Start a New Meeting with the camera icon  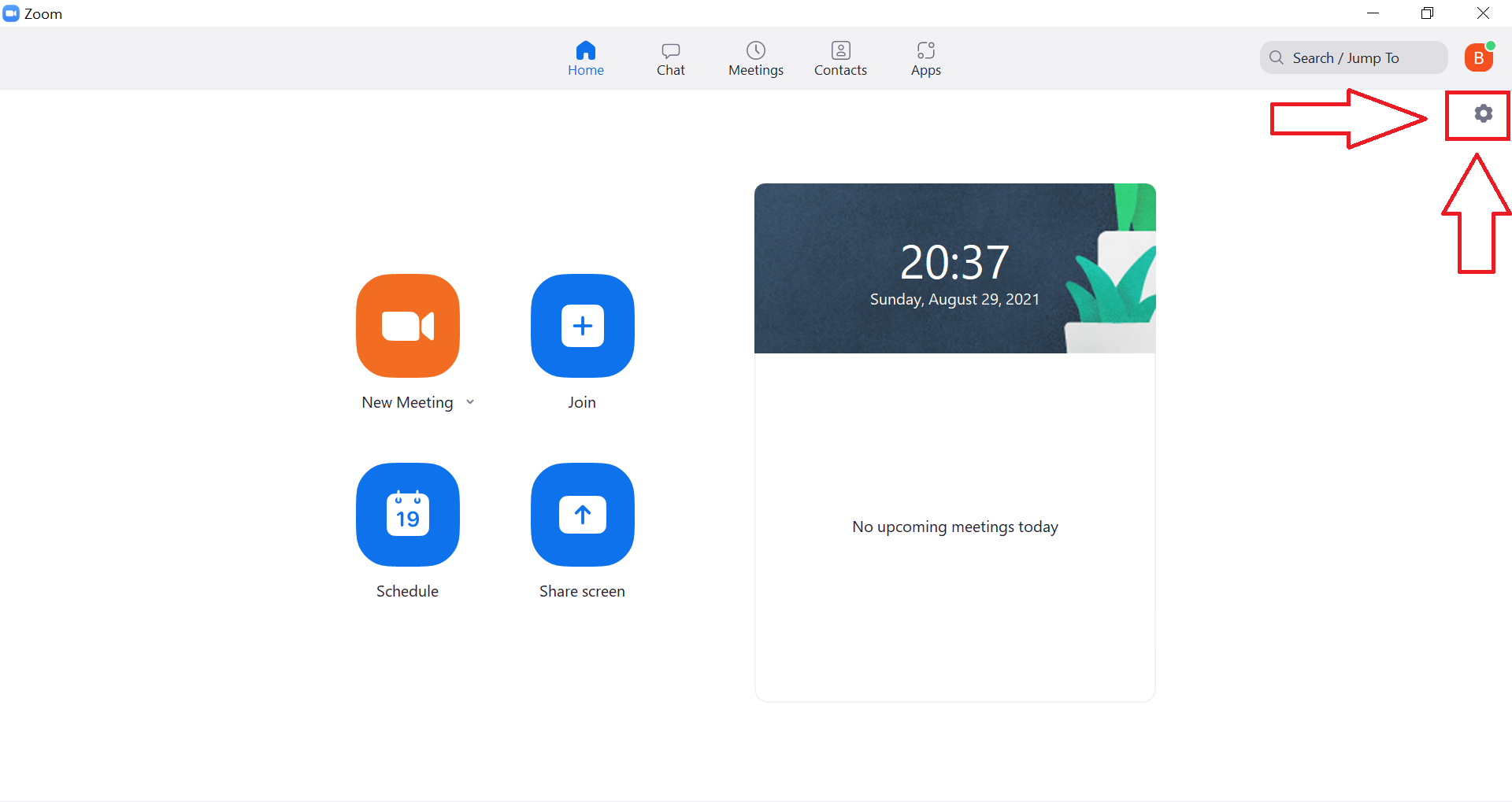(407, 326)
